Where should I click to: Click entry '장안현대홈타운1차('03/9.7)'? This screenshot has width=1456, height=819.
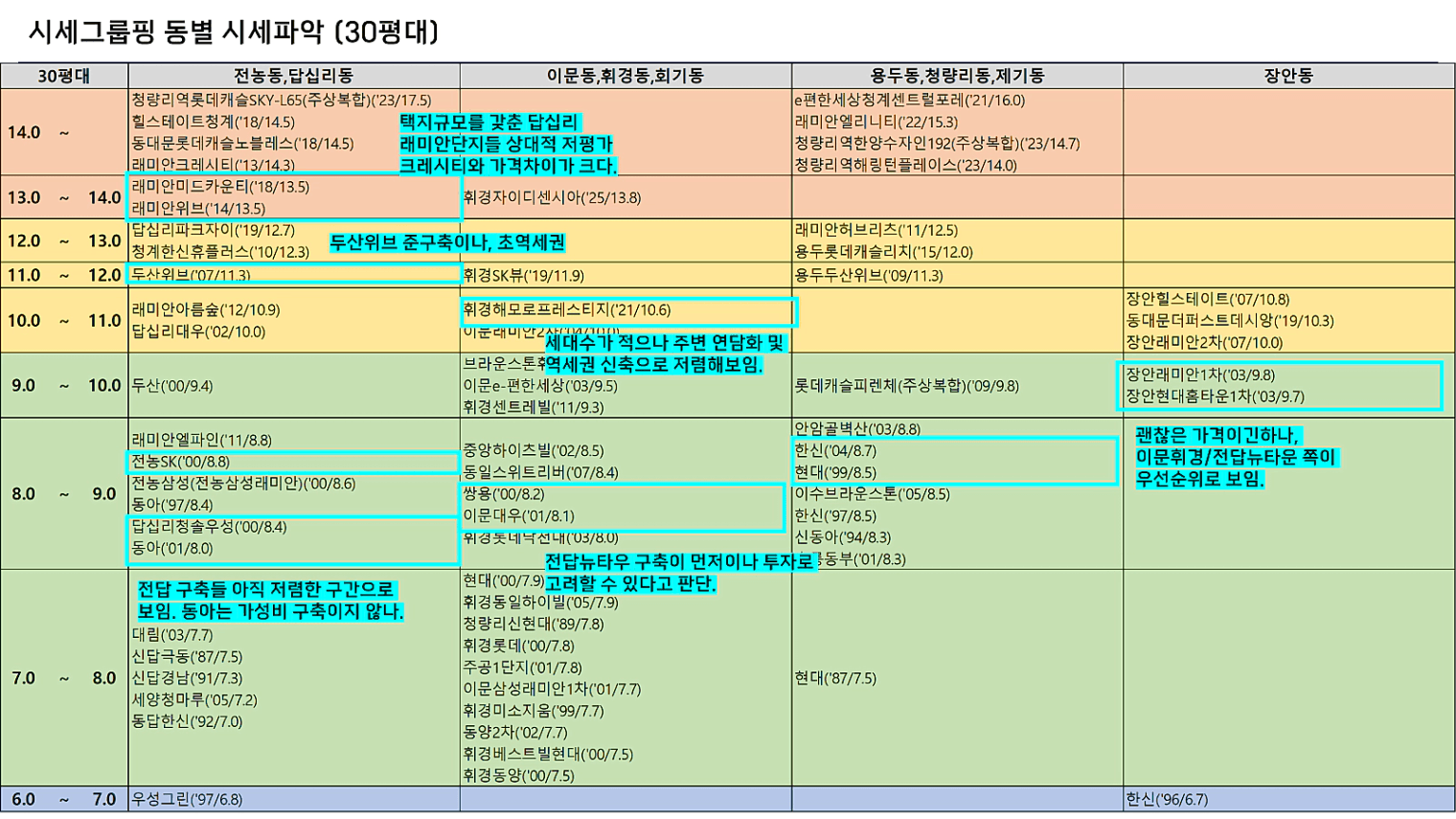coord(1215,397)
